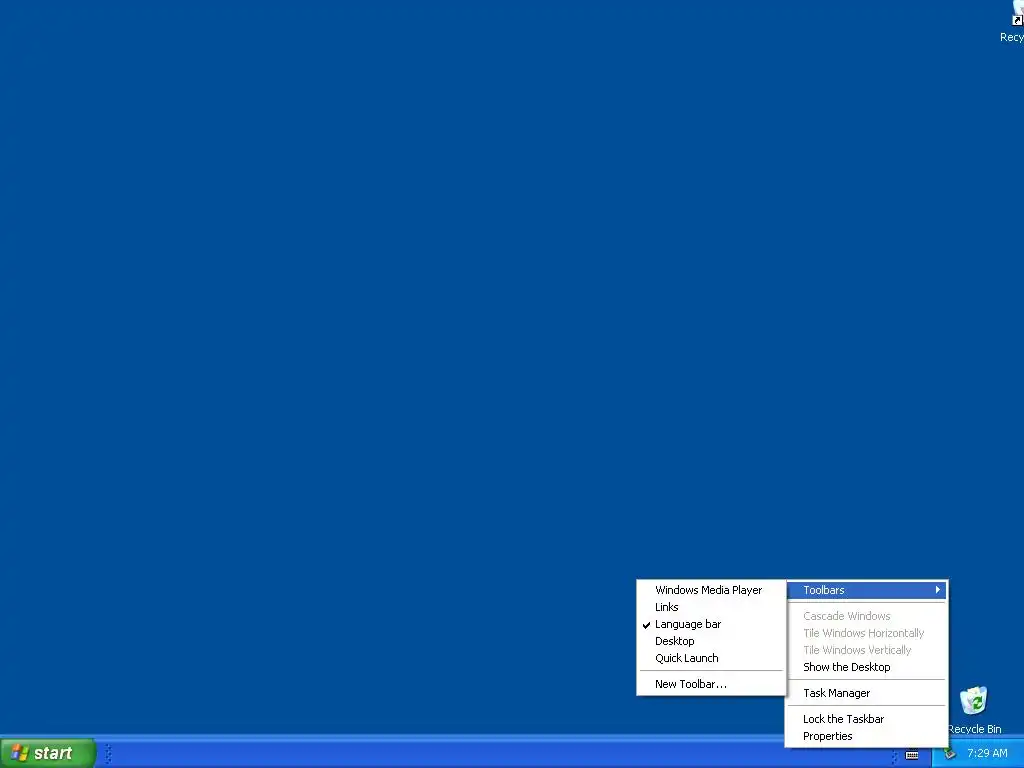Viewport: 1024px width, 768px height.
Task: Expand the Toolbars submenu entry
Action: tap(867, 590)
